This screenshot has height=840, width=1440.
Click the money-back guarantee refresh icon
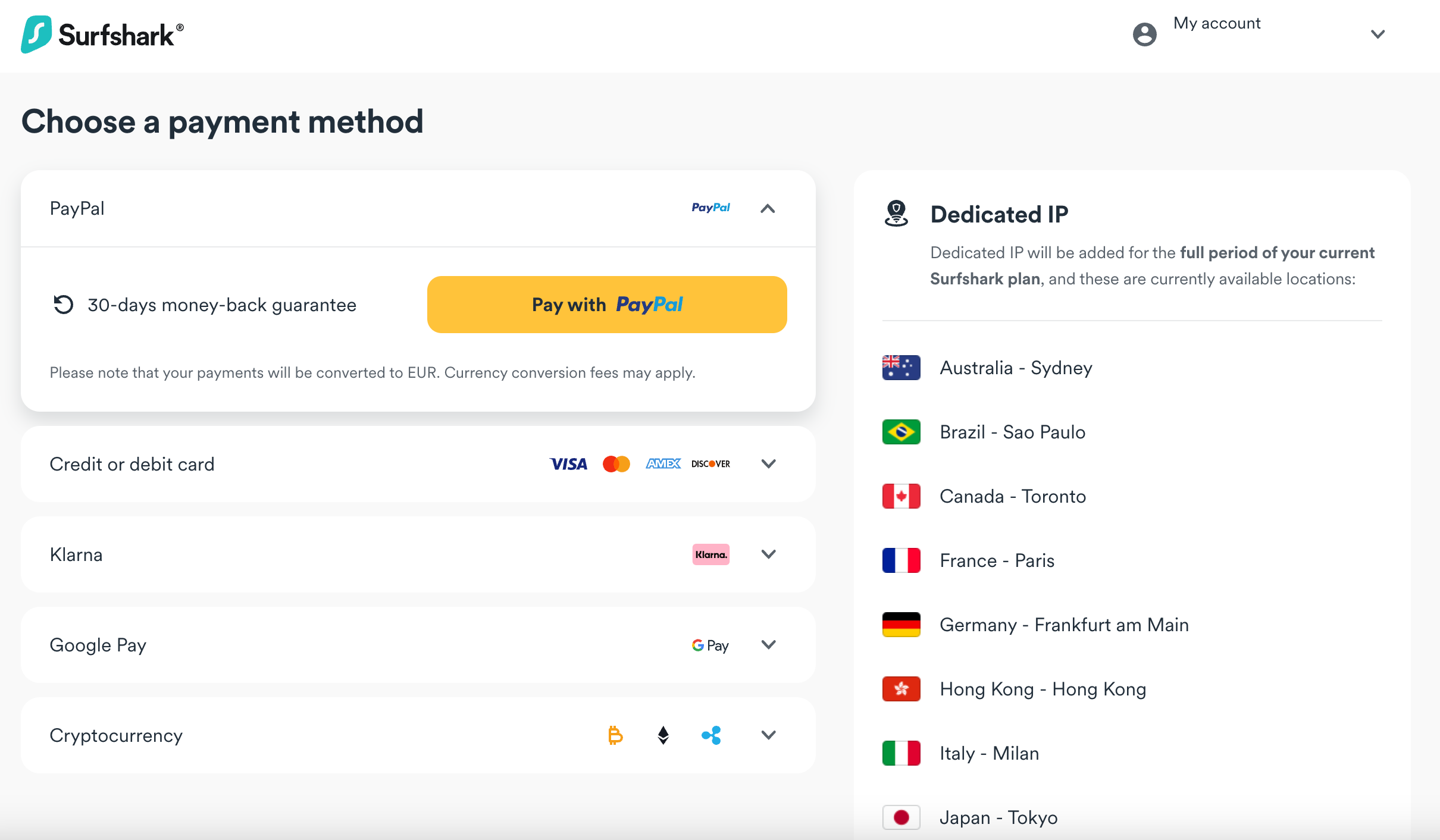coord(63,305)
